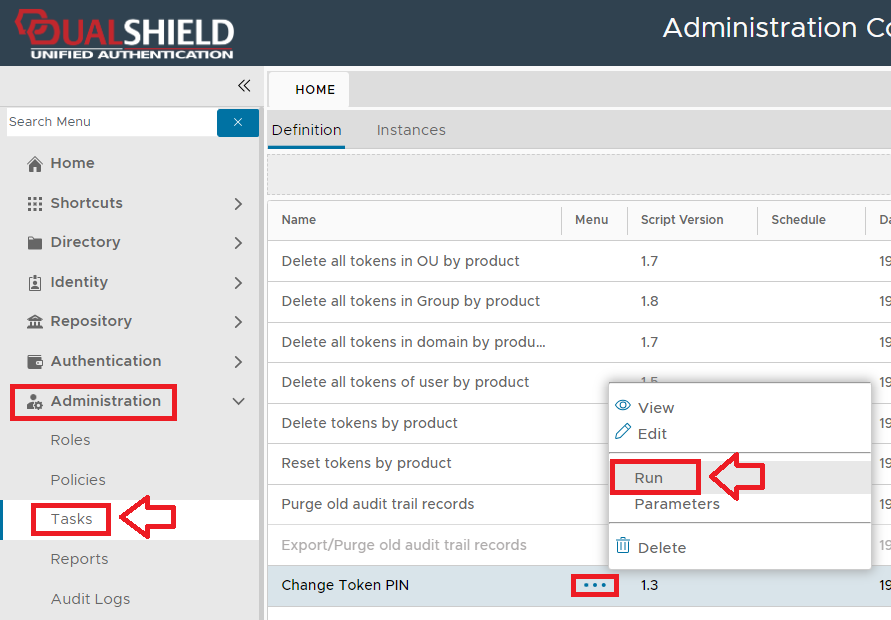
Task: Click the Home house icon in sidebar
Action: point(35,164)
